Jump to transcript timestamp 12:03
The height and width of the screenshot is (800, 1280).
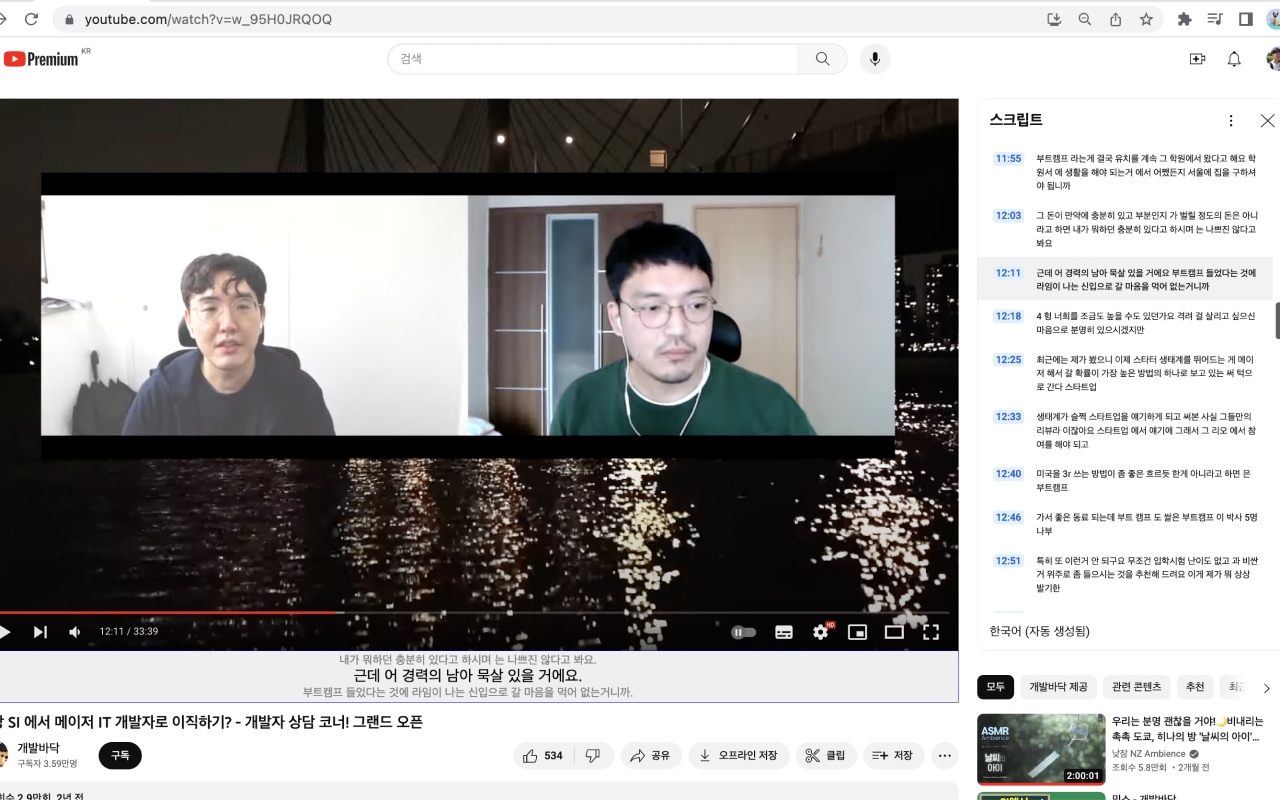[1008, 216]
